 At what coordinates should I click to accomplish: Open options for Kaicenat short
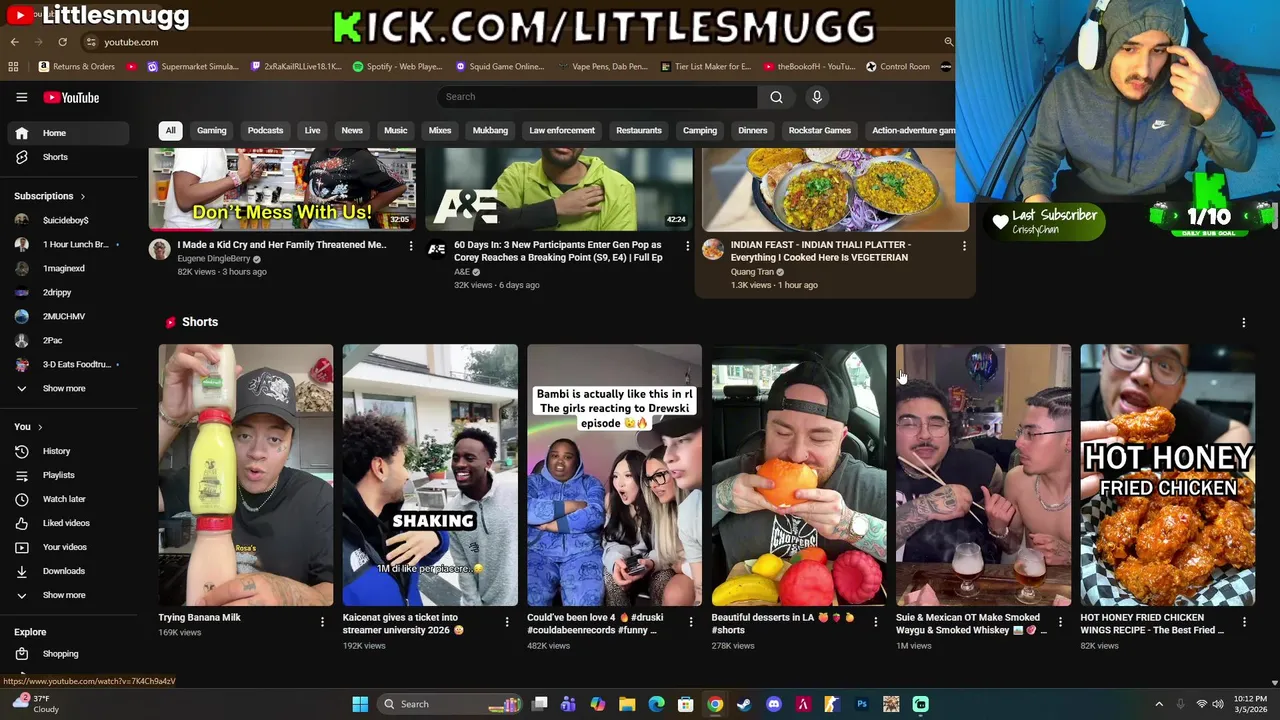tap(506, 622)
